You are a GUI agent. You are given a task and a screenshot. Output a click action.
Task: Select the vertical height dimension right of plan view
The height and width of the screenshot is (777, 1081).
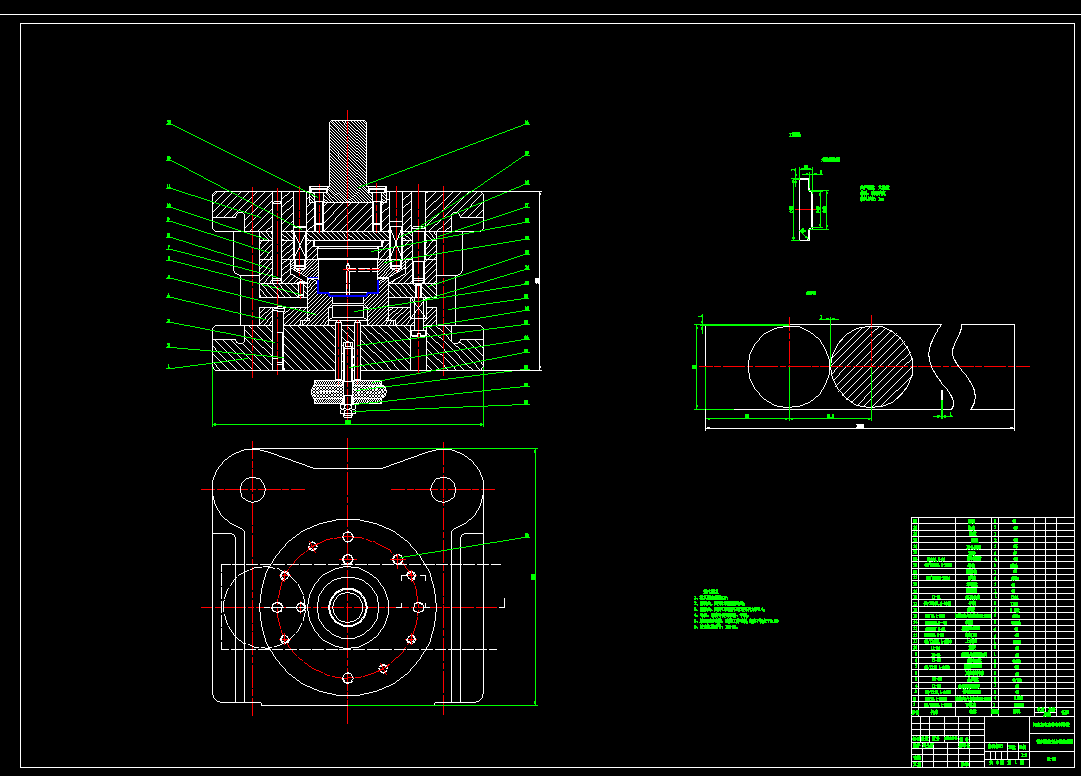click(534, 576)
